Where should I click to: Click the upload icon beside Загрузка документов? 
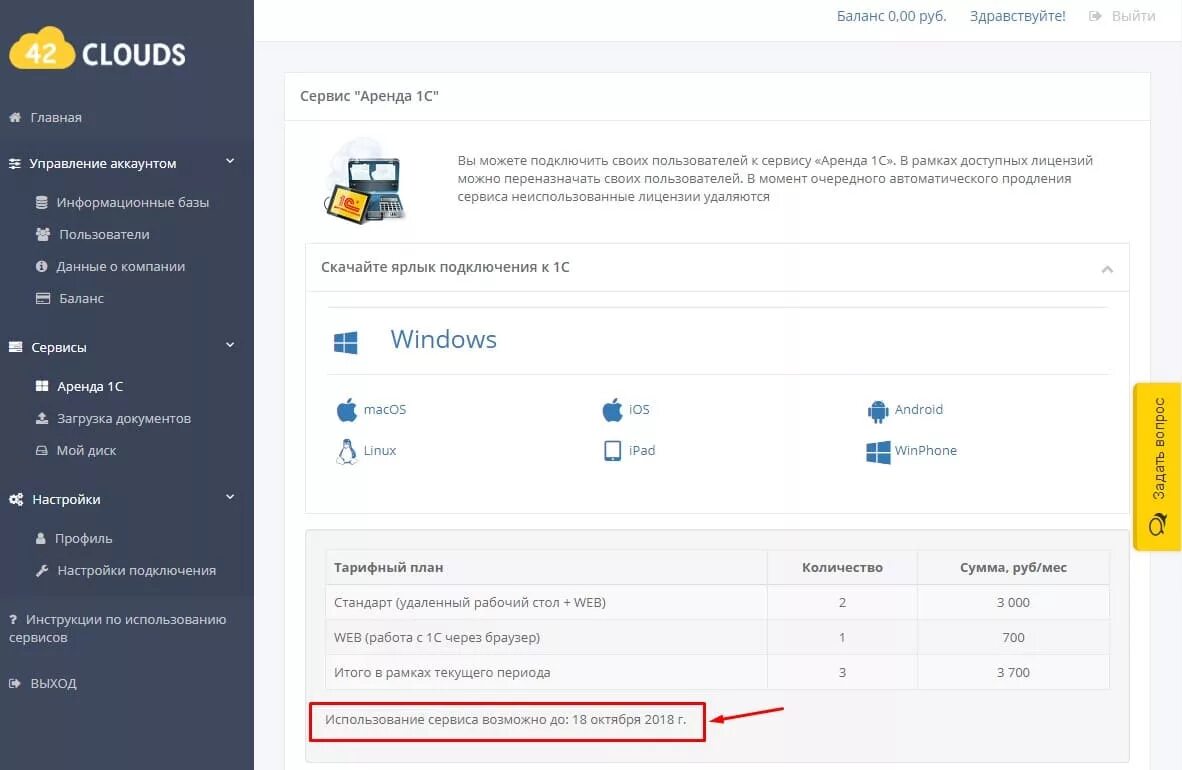(42, 418)
